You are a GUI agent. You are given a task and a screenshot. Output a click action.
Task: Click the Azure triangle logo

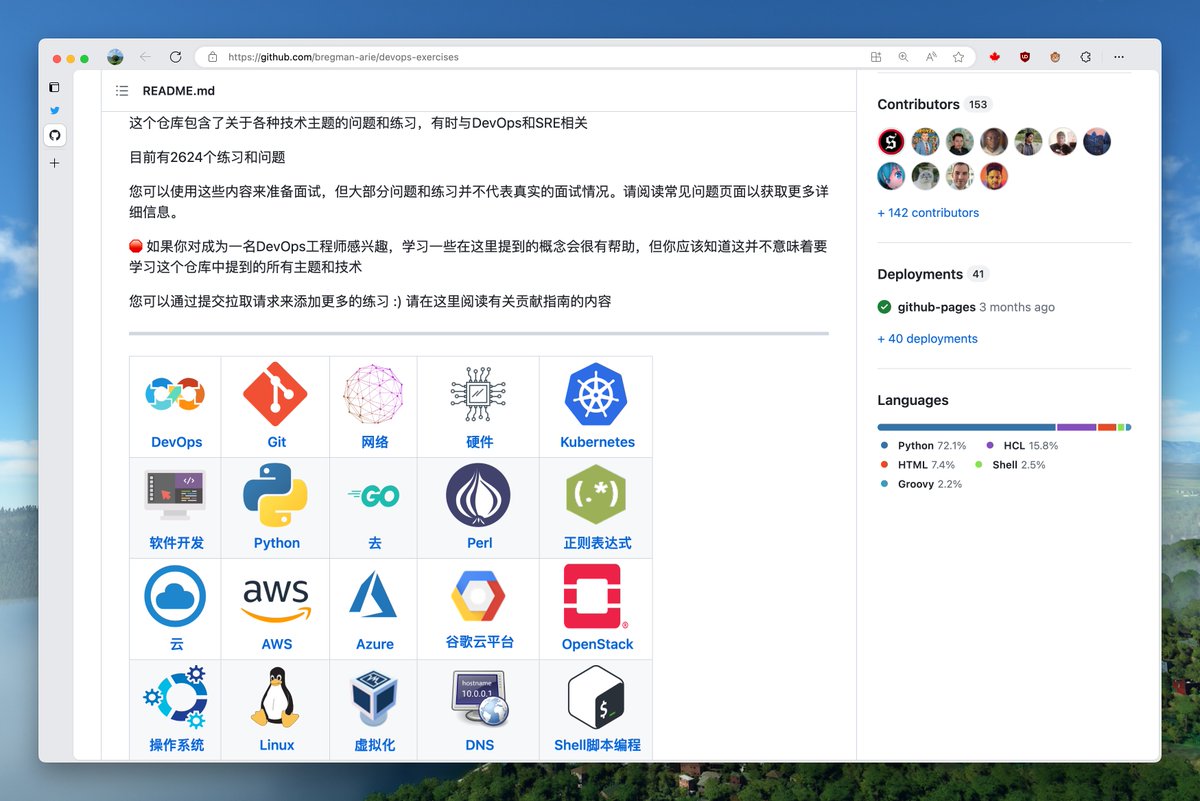373,594
